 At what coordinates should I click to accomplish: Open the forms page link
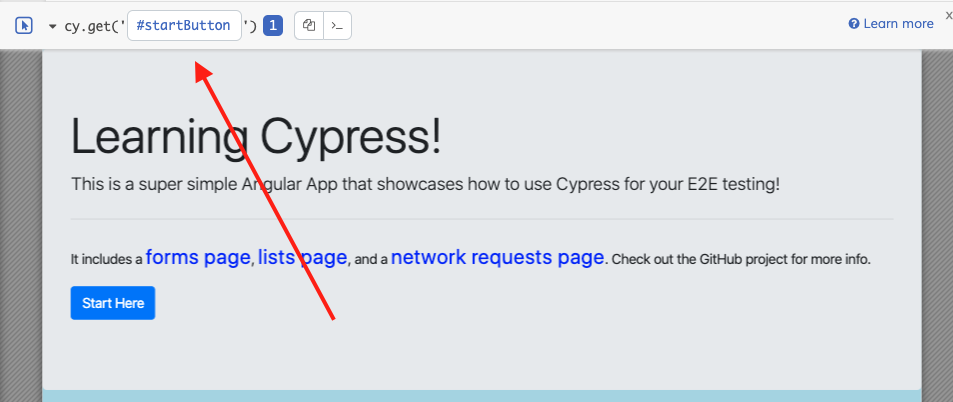[x=198, y=258]
